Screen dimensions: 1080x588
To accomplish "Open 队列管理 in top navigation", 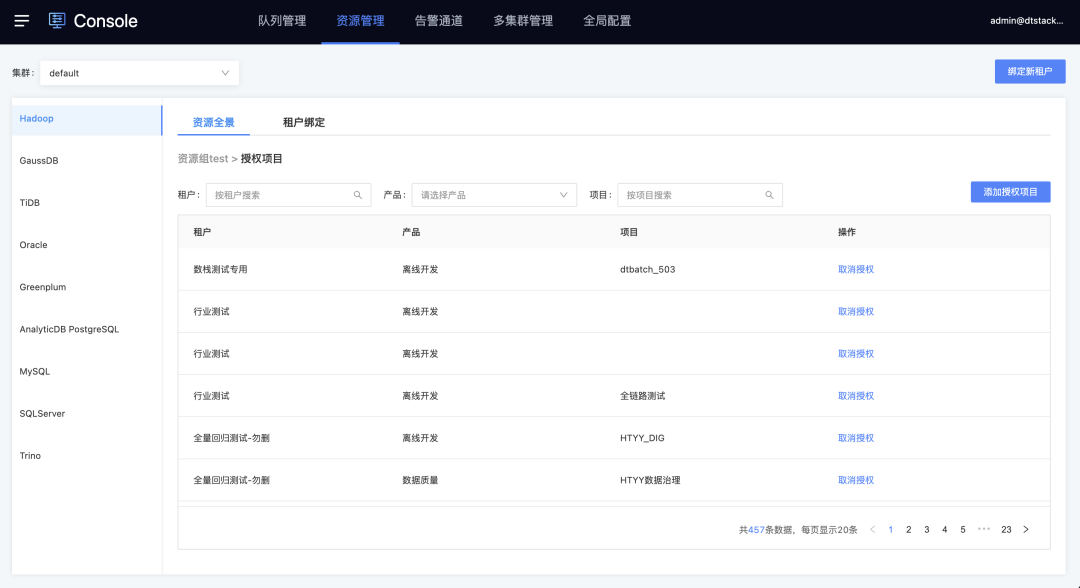I will click(282, 21).
